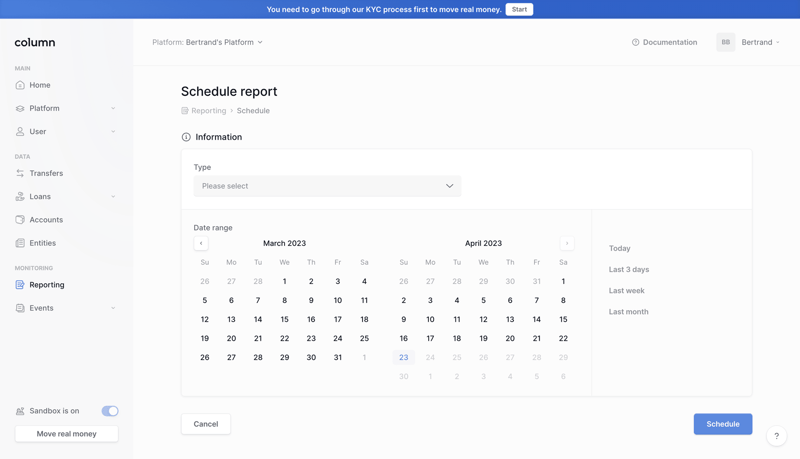The image size is (800, 459).
Task: Select March 1 in the calendar
Action: (285, 282)
